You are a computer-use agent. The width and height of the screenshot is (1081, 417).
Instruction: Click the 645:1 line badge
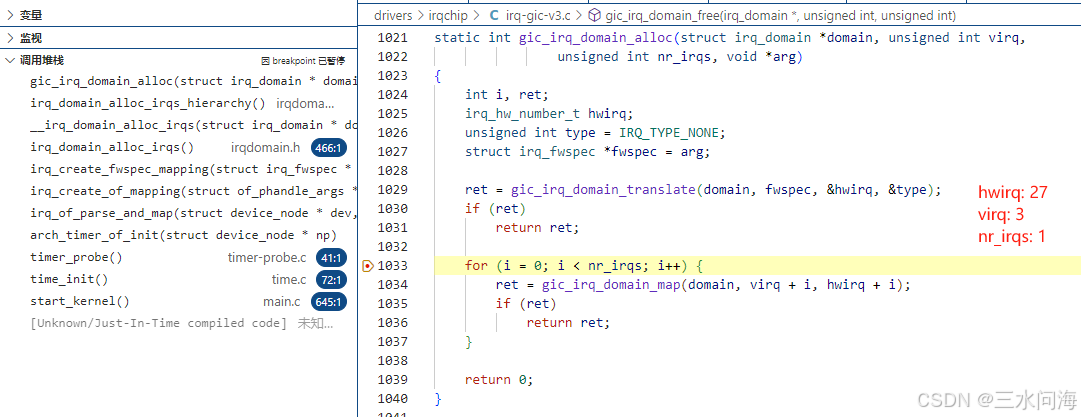point(330,302)
